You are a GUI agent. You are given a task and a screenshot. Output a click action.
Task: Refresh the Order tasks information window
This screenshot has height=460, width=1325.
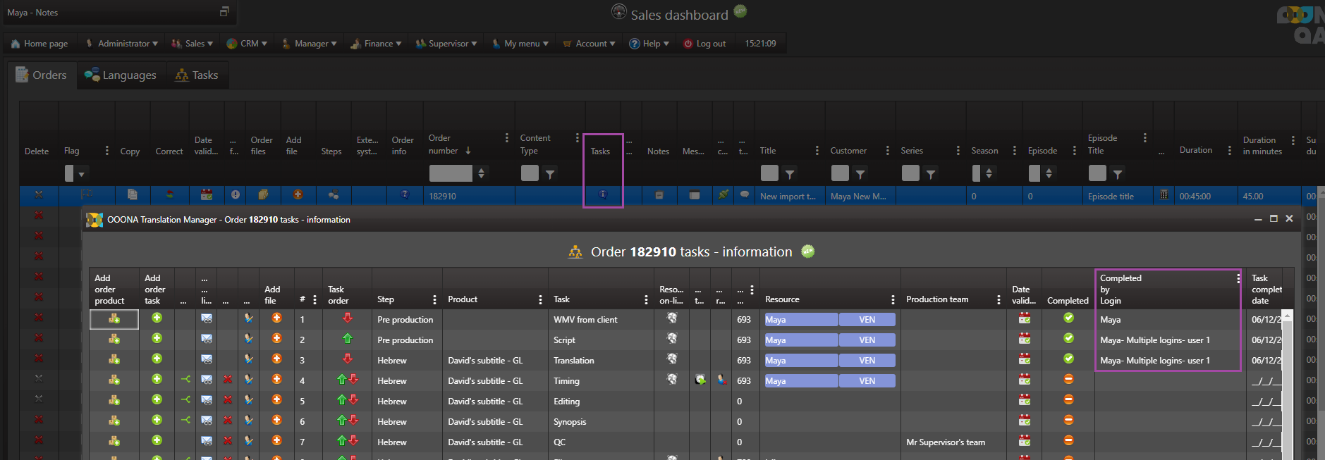click(x=808, y=251)
